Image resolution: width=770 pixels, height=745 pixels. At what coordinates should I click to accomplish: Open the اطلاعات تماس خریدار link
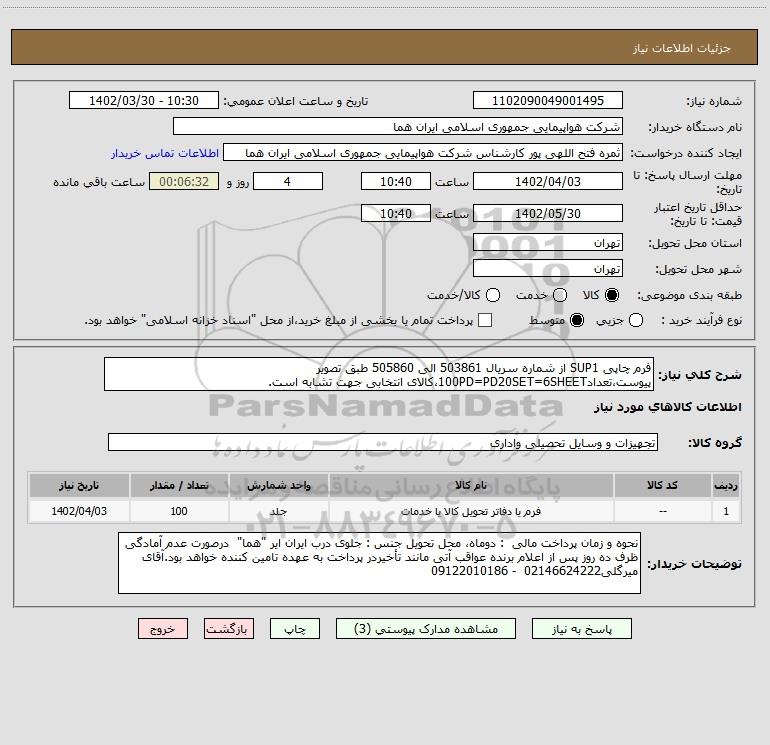tap(165, 153)
